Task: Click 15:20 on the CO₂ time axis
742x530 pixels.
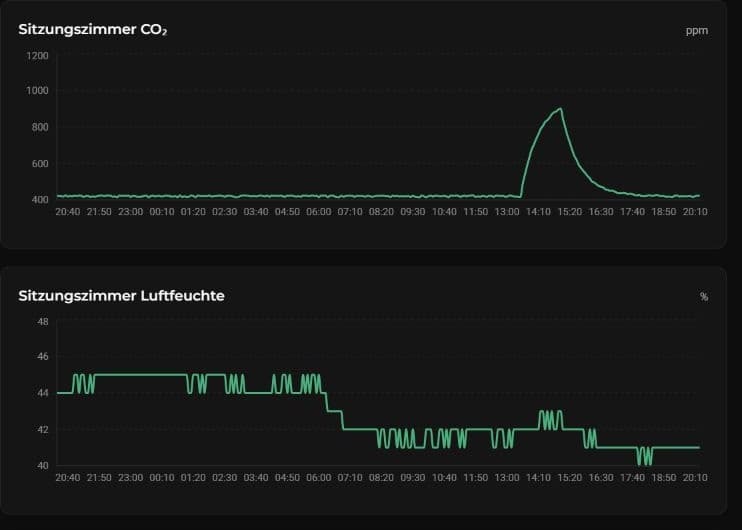Action: pos(570,212)
